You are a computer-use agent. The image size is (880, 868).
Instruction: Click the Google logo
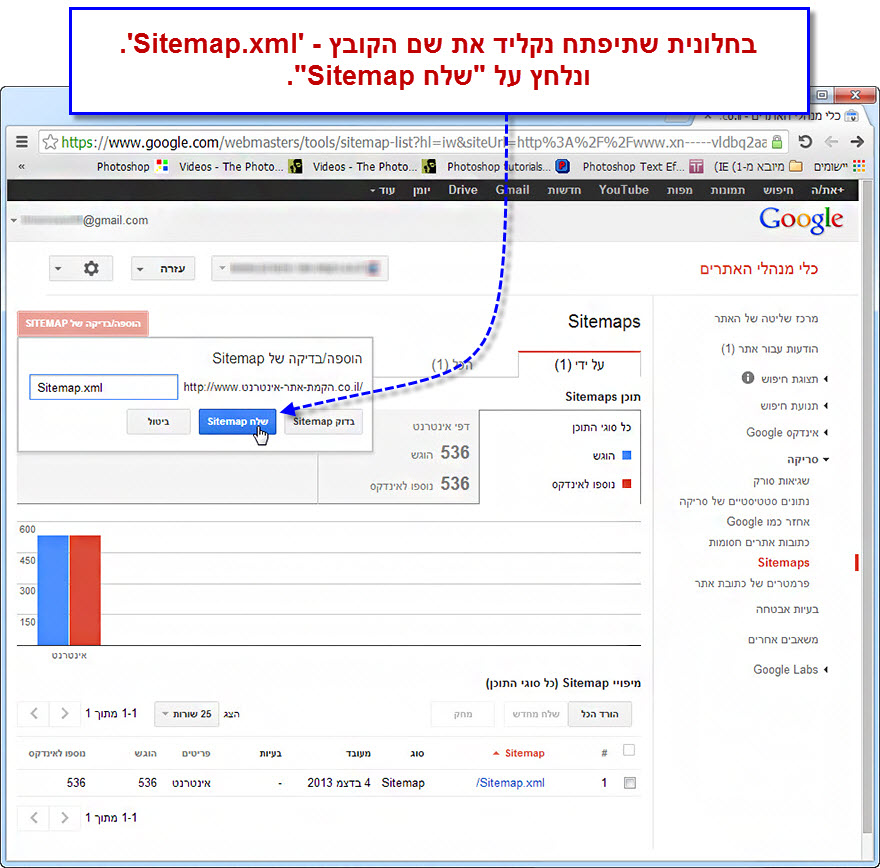pyautogui.click(x=801, y=220)
